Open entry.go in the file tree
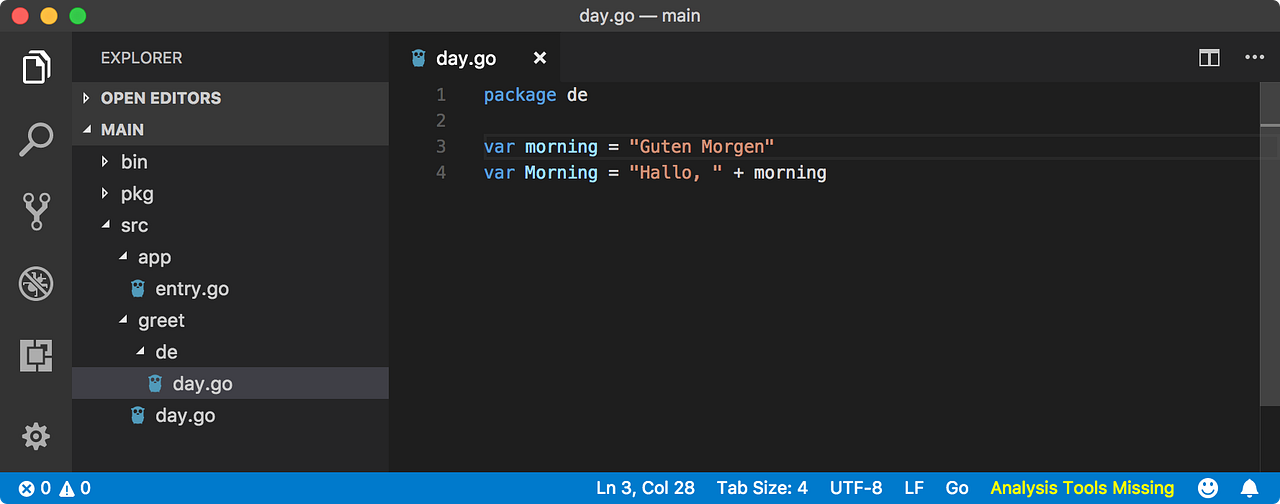 [191, 289]
